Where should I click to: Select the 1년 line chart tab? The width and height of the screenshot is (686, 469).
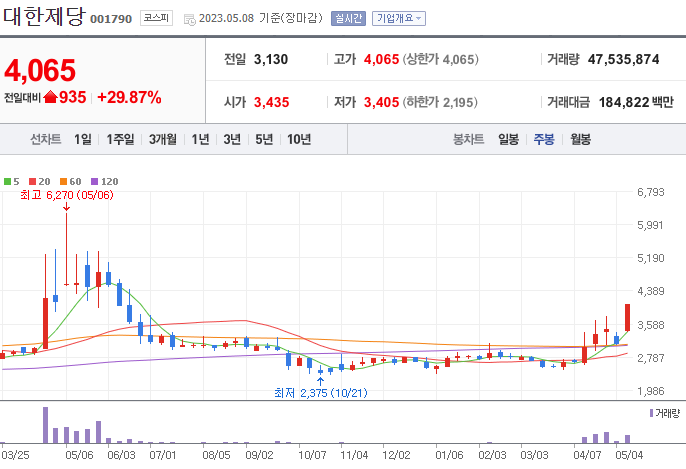click(200, 139)
